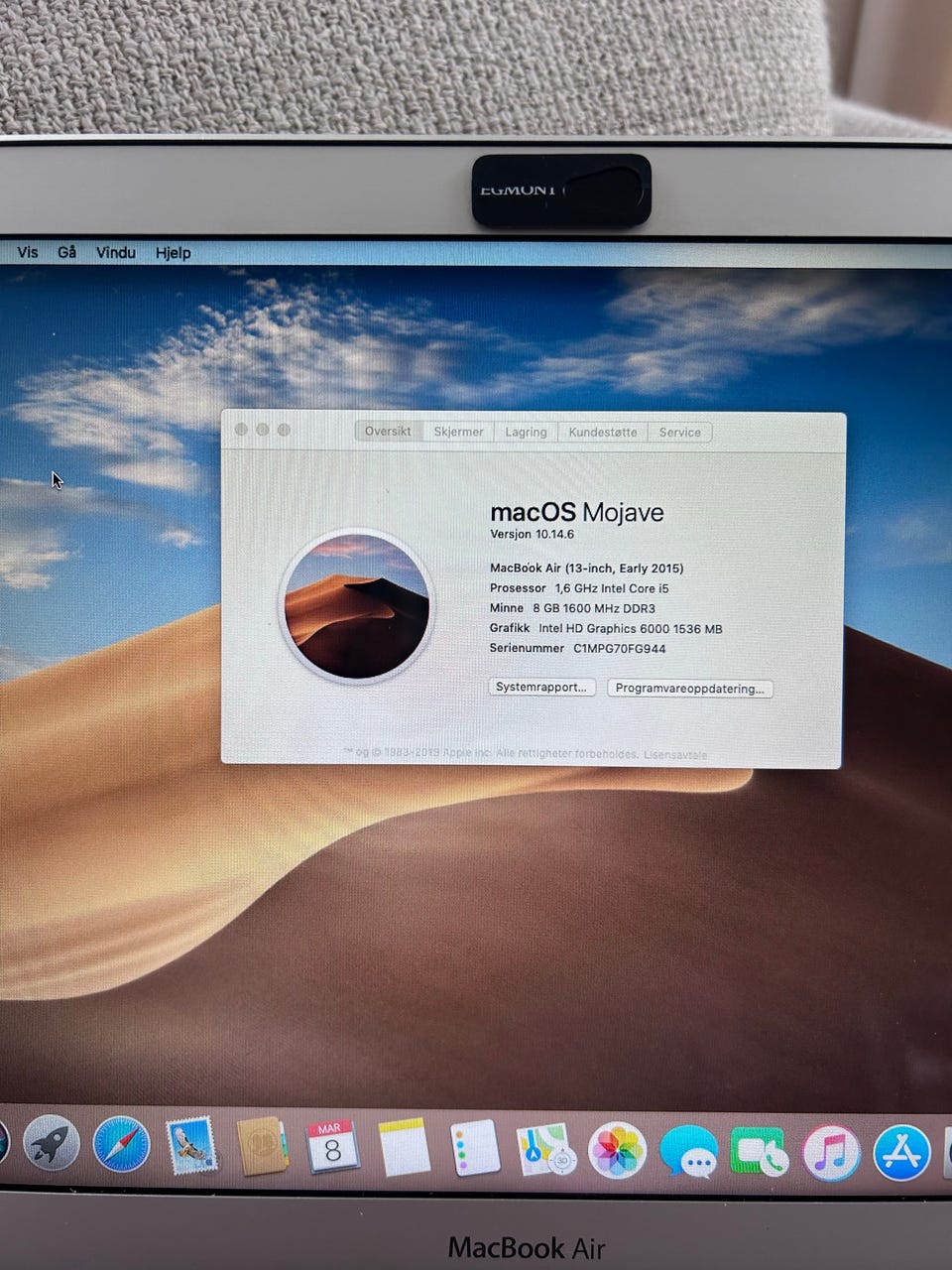The width and height of the screenshot is (952, 1270).
Task: Open the Photos app in the Dock
Action: pyautogui.click(x=617, y=1151)
